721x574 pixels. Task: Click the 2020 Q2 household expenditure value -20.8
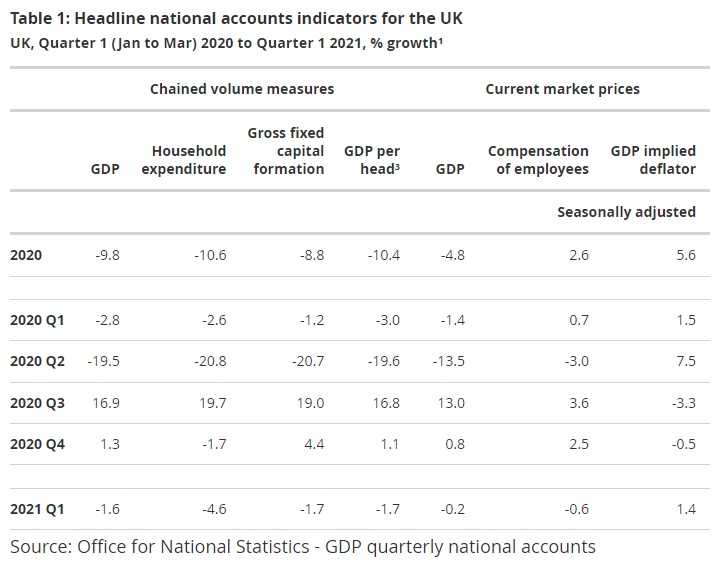209,361
